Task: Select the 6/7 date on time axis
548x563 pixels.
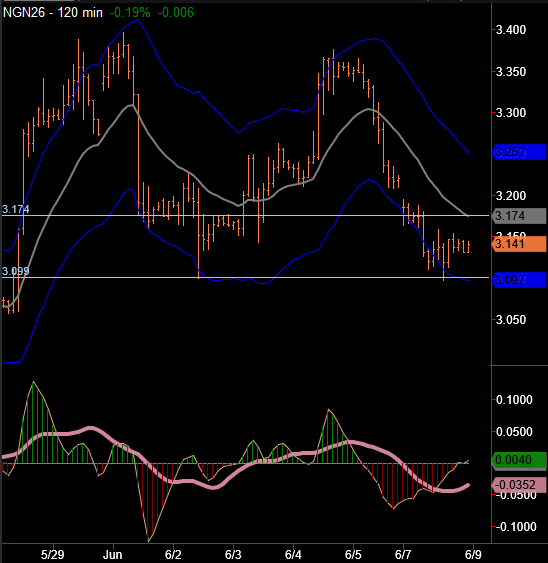Action: pyautogui.click(x=403, y=555)
